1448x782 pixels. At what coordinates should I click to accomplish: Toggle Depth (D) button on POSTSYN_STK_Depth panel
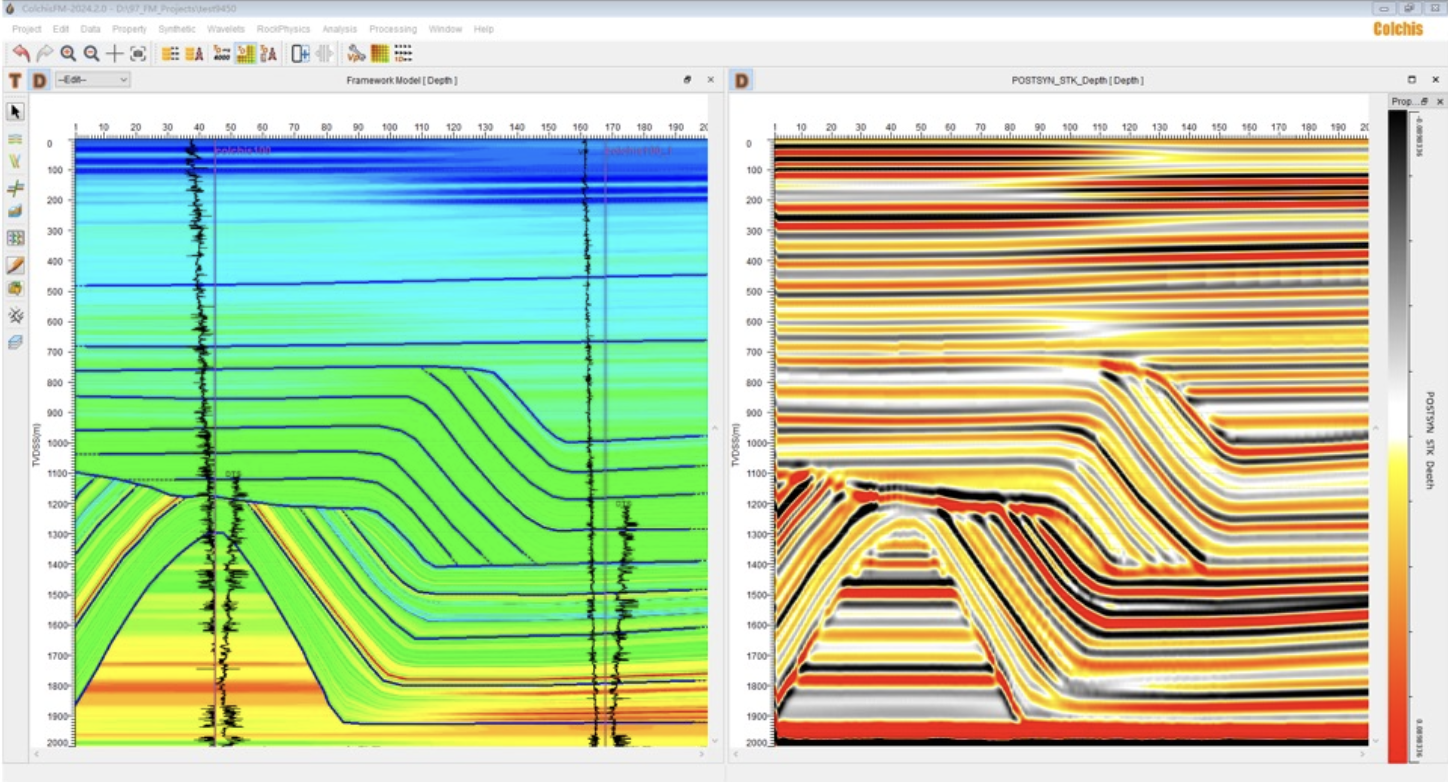point(742,80)
